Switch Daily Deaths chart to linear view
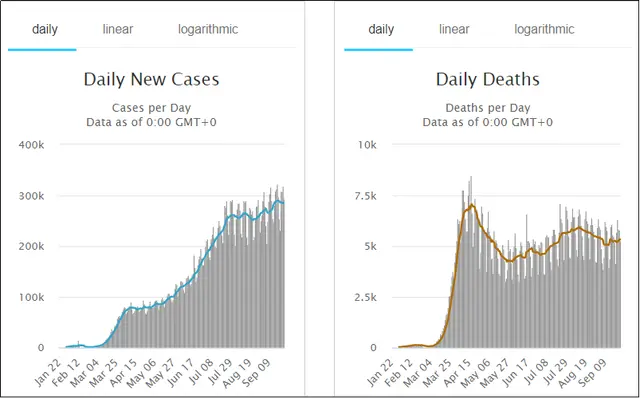 [454, 29]
